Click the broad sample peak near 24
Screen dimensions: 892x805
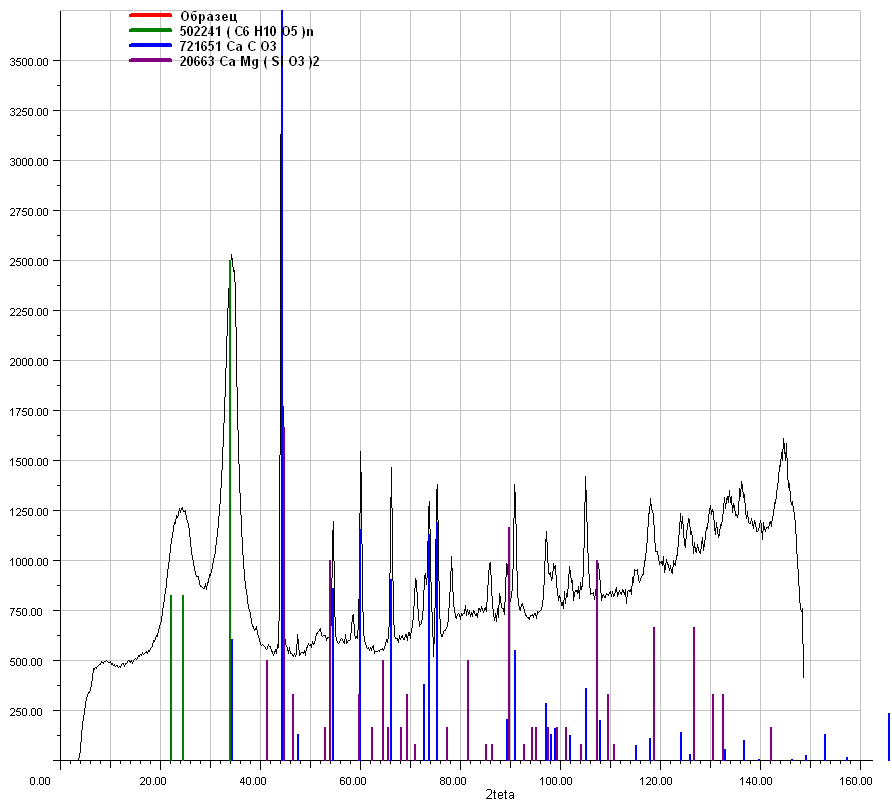[x=181, y=509]
